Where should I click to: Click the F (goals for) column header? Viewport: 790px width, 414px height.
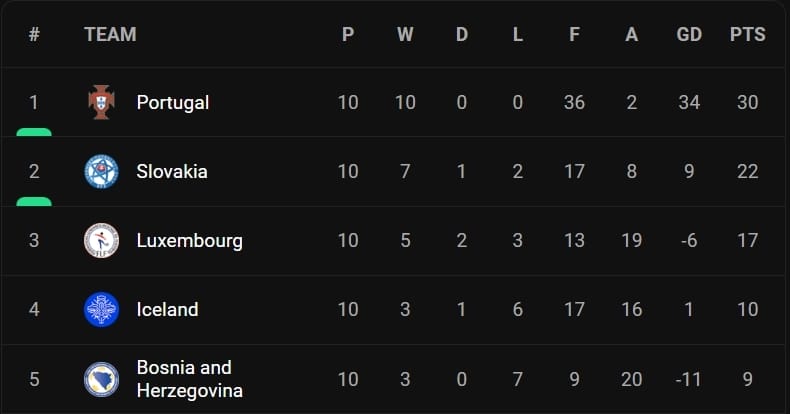574,34
